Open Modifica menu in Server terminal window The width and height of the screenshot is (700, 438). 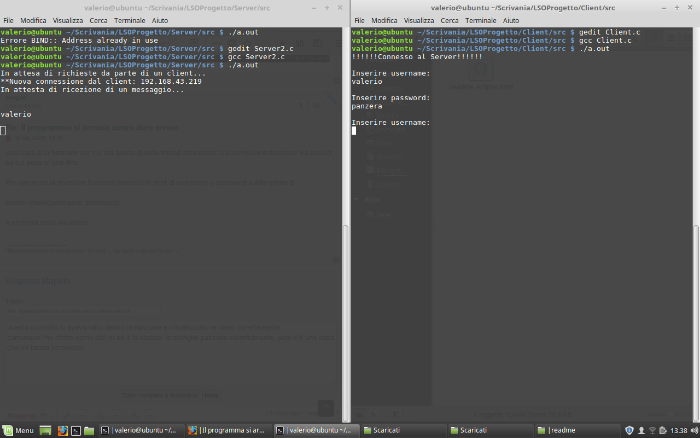click(34, 20)
